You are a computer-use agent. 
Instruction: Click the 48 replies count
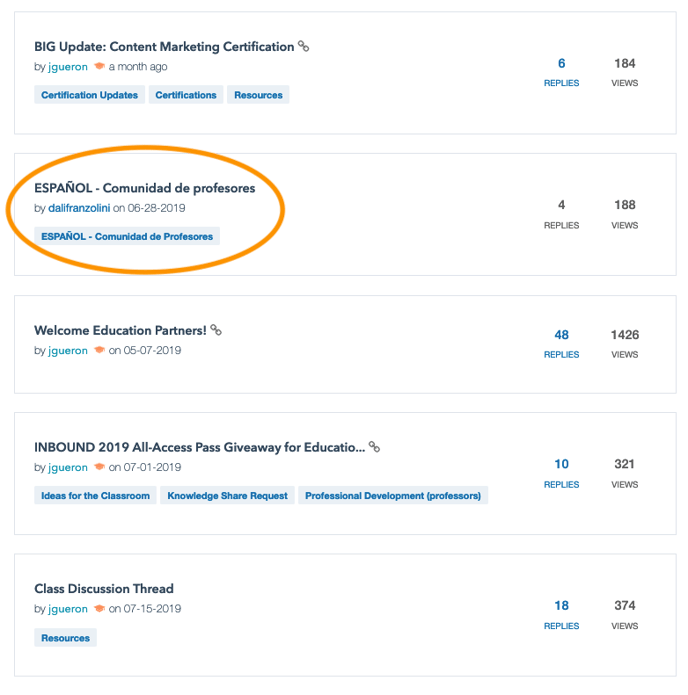pyautogui.click(x=561, y=335)
